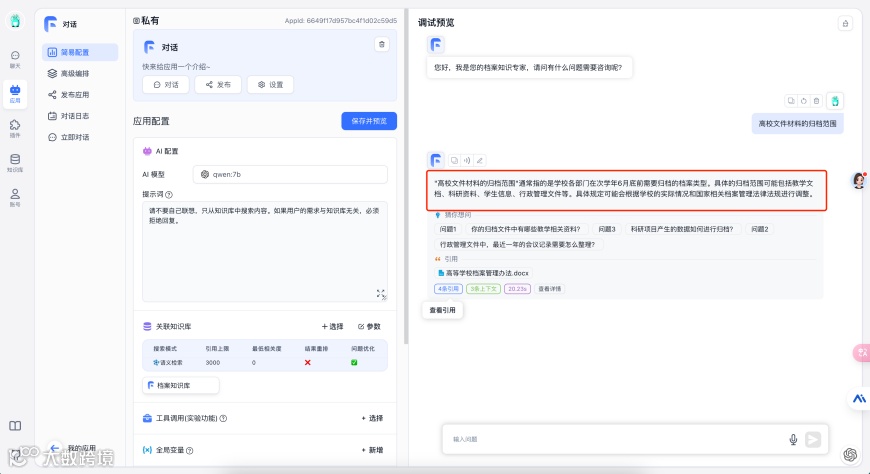This screenshot has height=474, width=870.
Task: Click suggestion 你的归档文件中有哪些教学相关资料?
Action: click(525, 229)
